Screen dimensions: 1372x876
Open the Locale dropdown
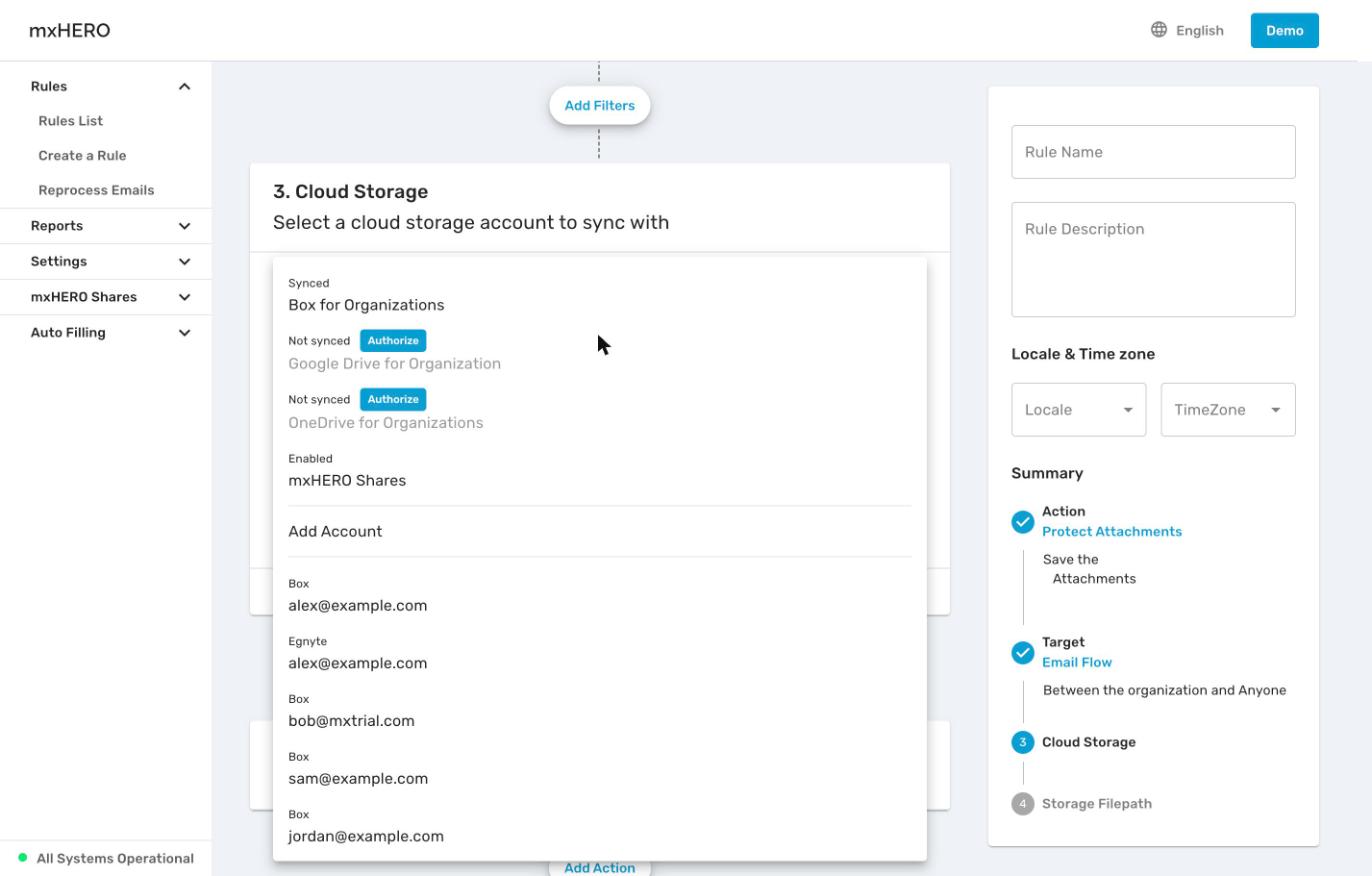click(1078, 410)
